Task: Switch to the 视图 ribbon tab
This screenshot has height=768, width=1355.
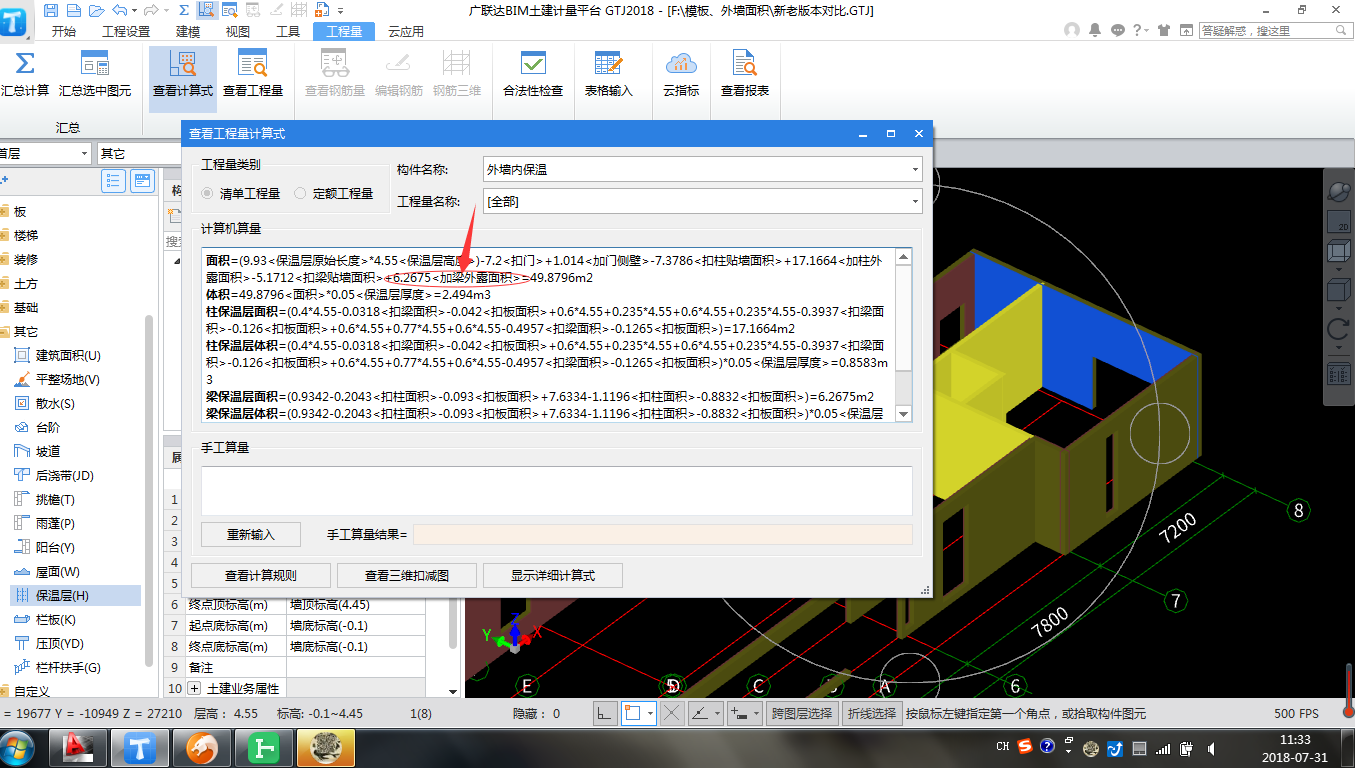Action: point(238,31)
